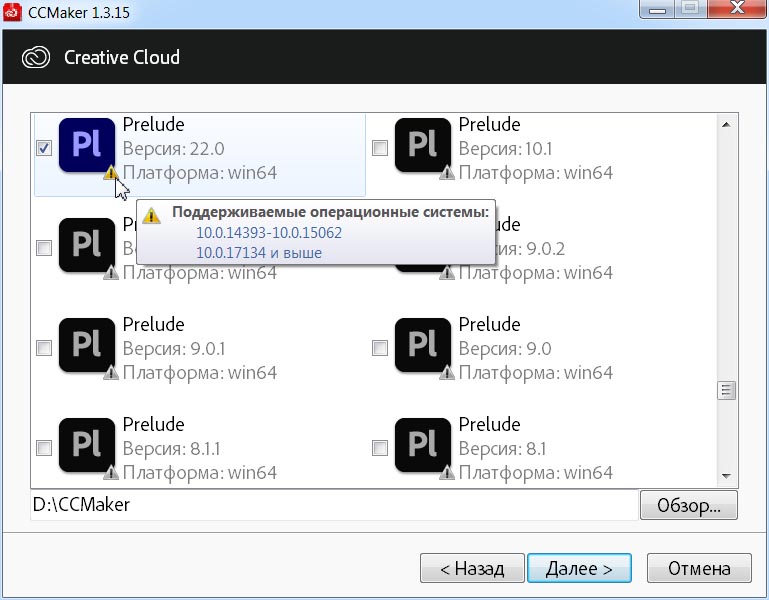Click warning triangle on Prelude 10.1
Image resolution: width=769 pixels, height=600 pixels.
point(447,173)
